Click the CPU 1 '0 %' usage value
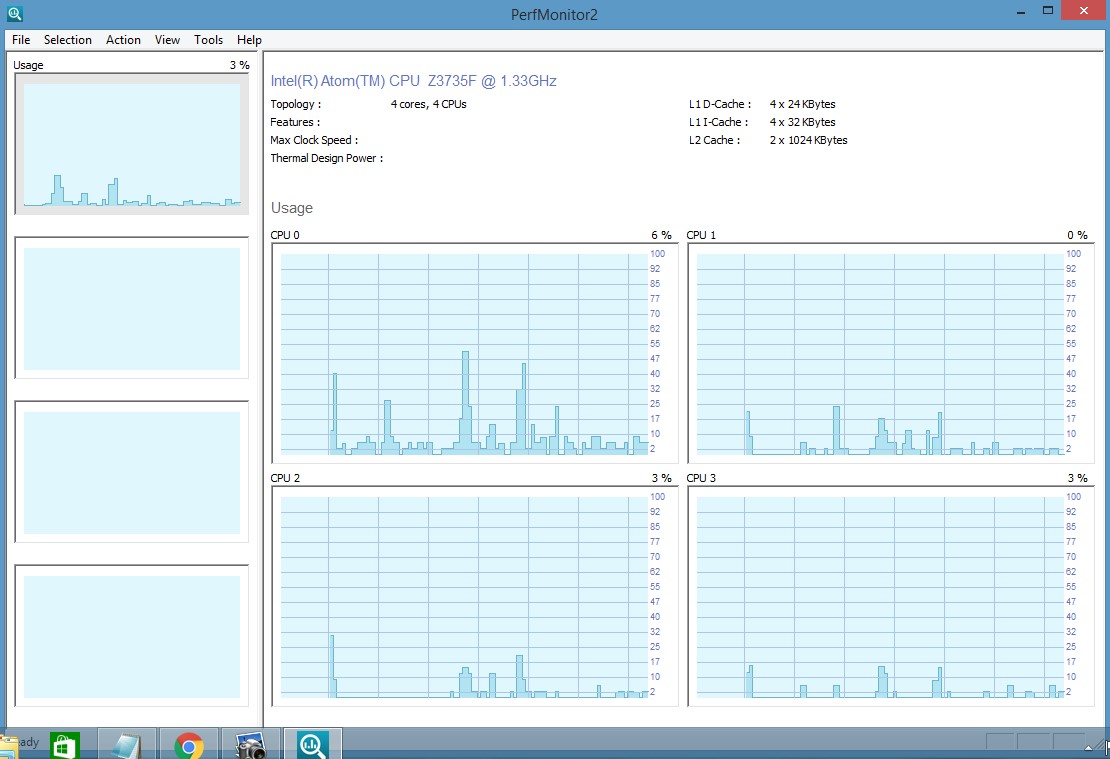 click(1077, 235)
